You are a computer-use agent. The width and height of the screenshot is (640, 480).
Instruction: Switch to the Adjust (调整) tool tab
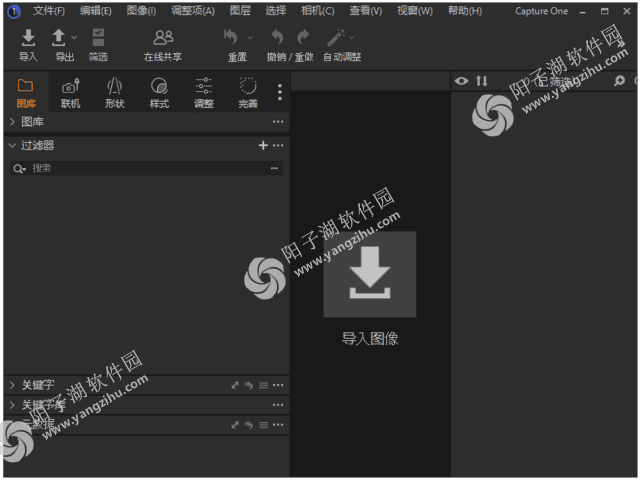(x=204, y=93)
